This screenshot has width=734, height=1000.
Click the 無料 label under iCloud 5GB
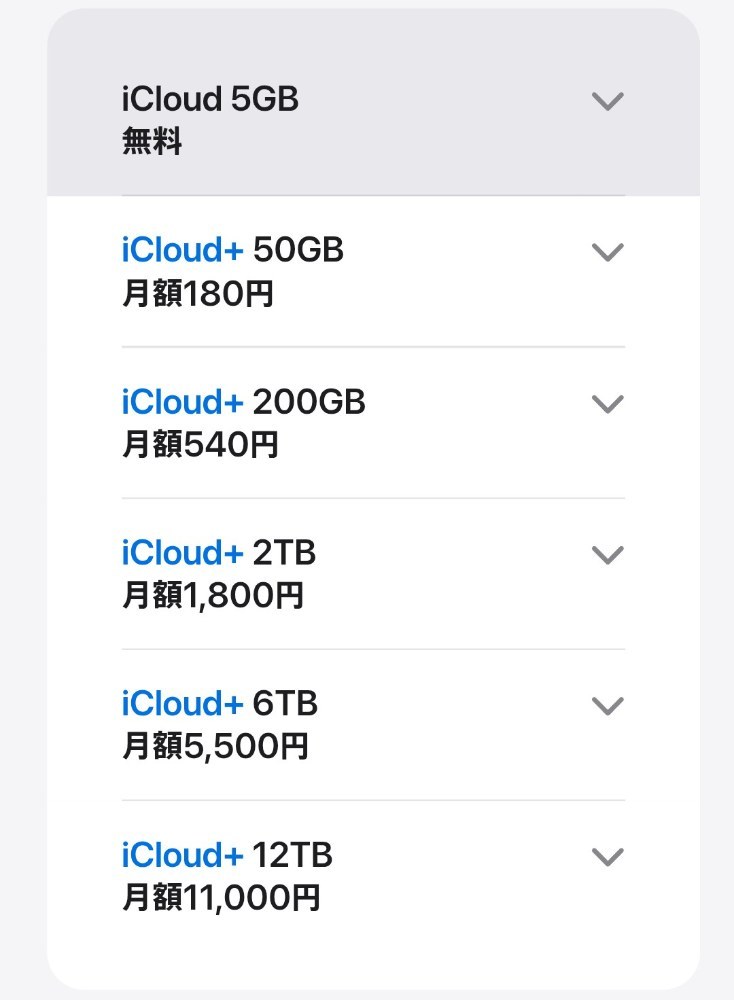[152, 141]
